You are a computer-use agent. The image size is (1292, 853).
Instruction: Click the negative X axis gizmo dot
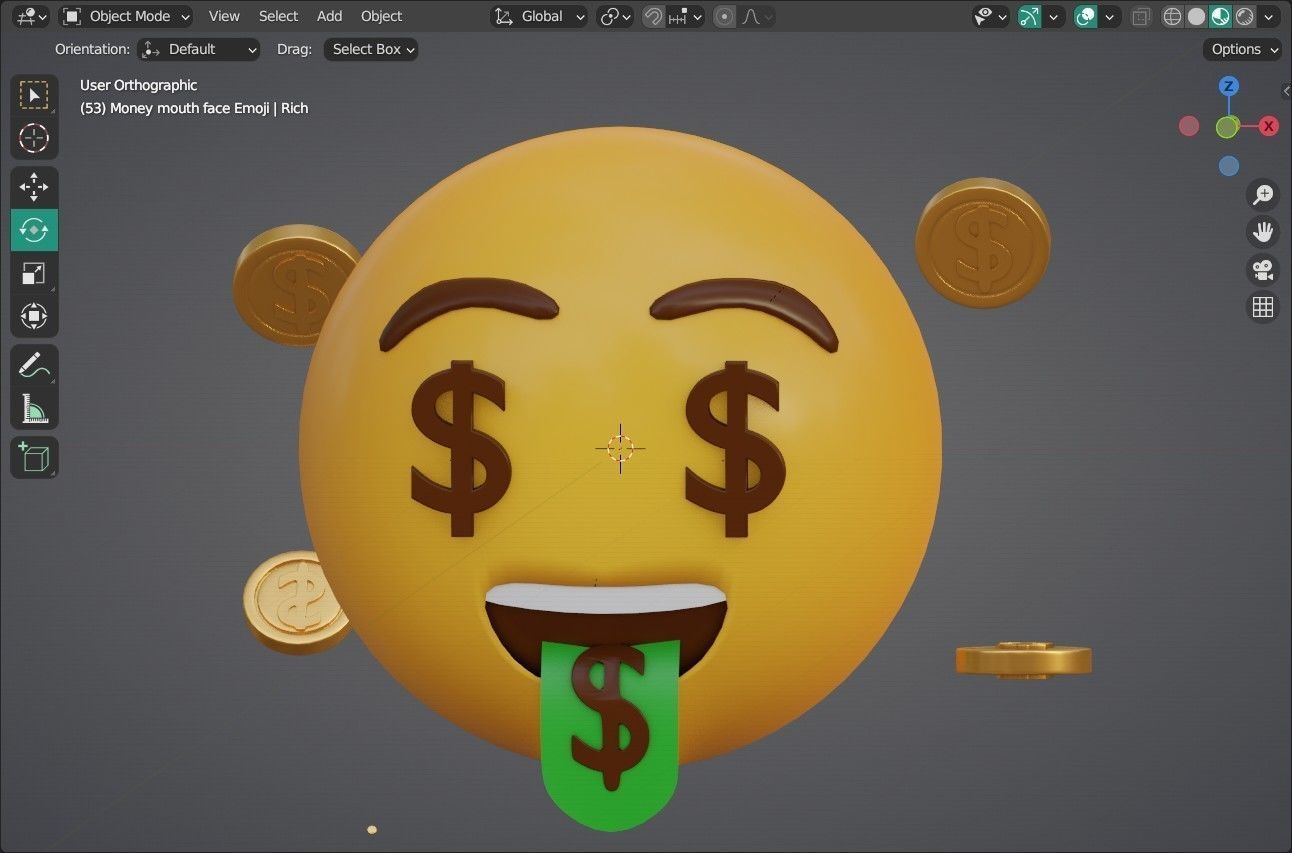click(x=1189, y=126)
